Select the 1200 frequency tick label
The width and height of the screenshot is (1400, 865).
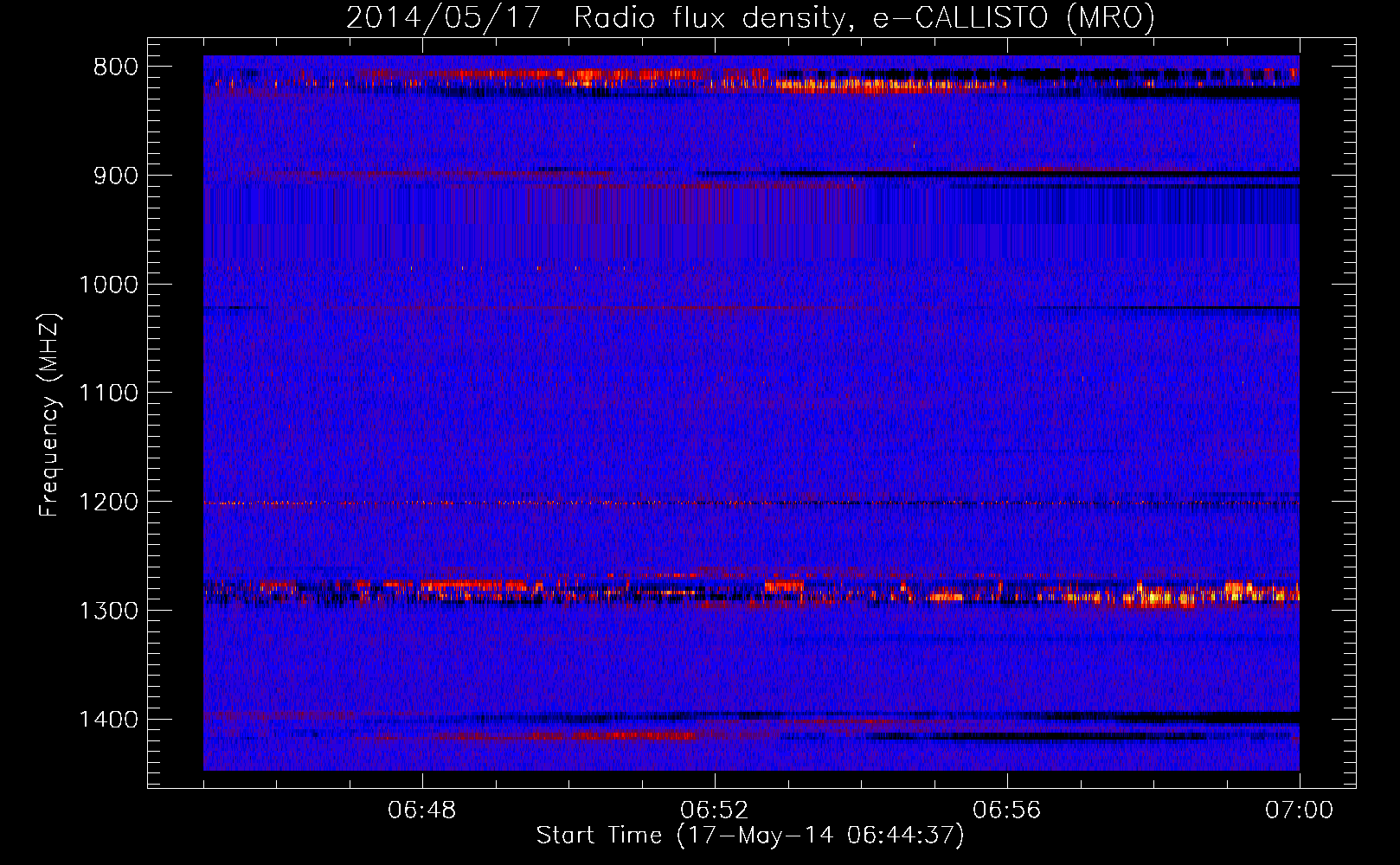tap(108, 503)
